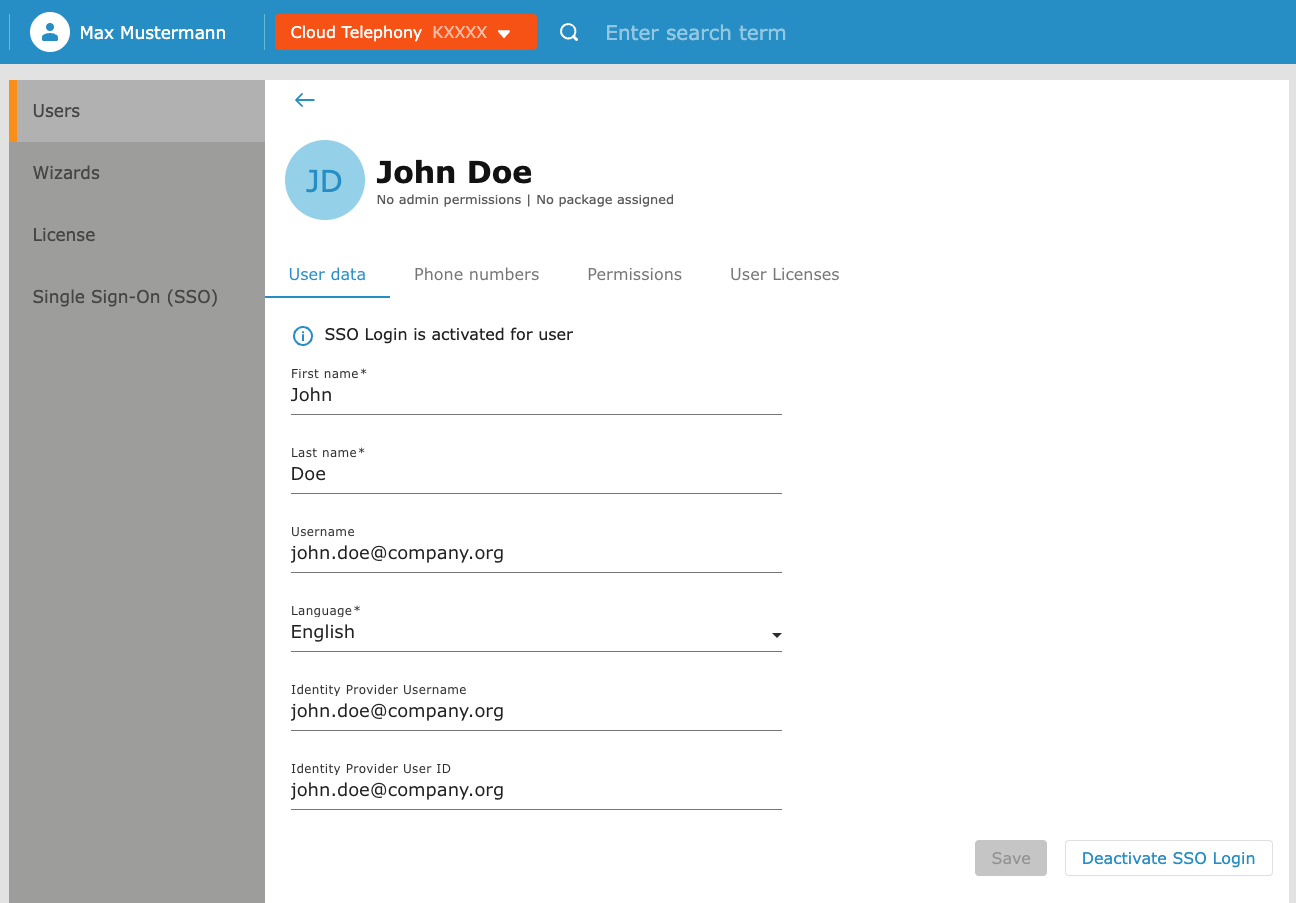Image resolution: width=1296 pixels, height=903 pixels.
Task: Switch to the Phone numbers tab
Action: 476,275
